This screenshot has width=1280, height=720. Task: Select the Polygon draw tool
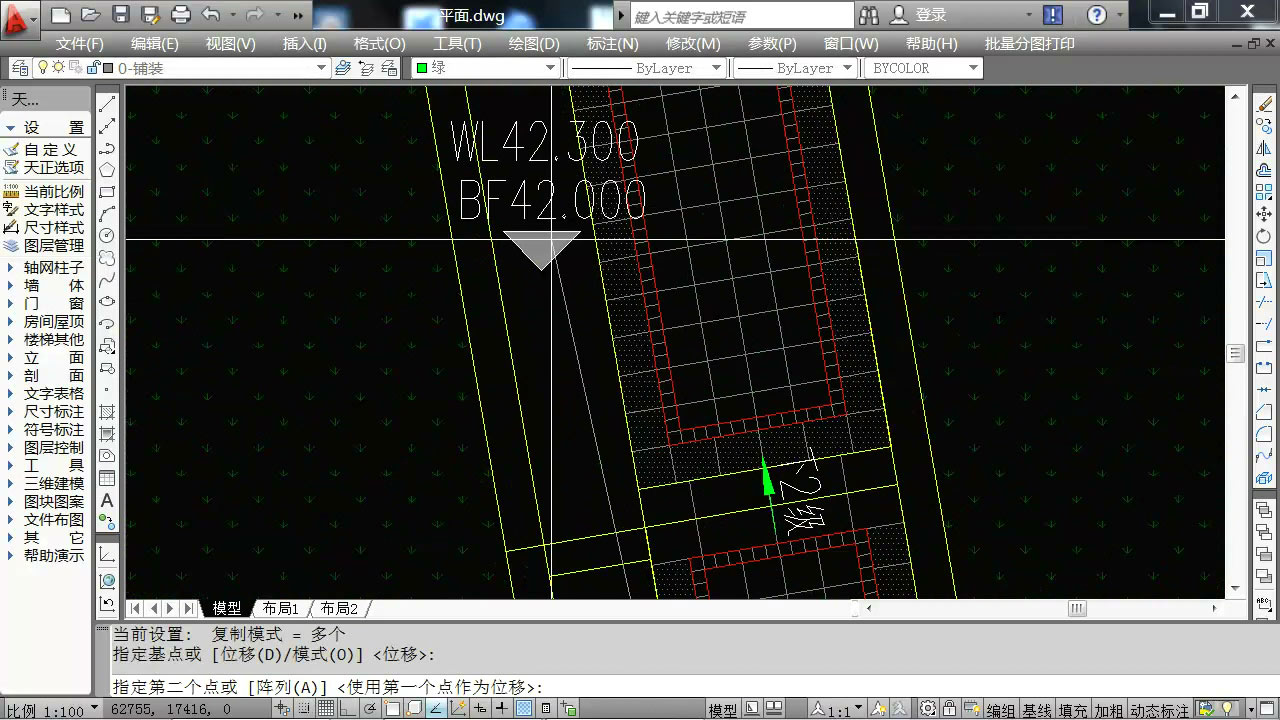tap(107, 170)
